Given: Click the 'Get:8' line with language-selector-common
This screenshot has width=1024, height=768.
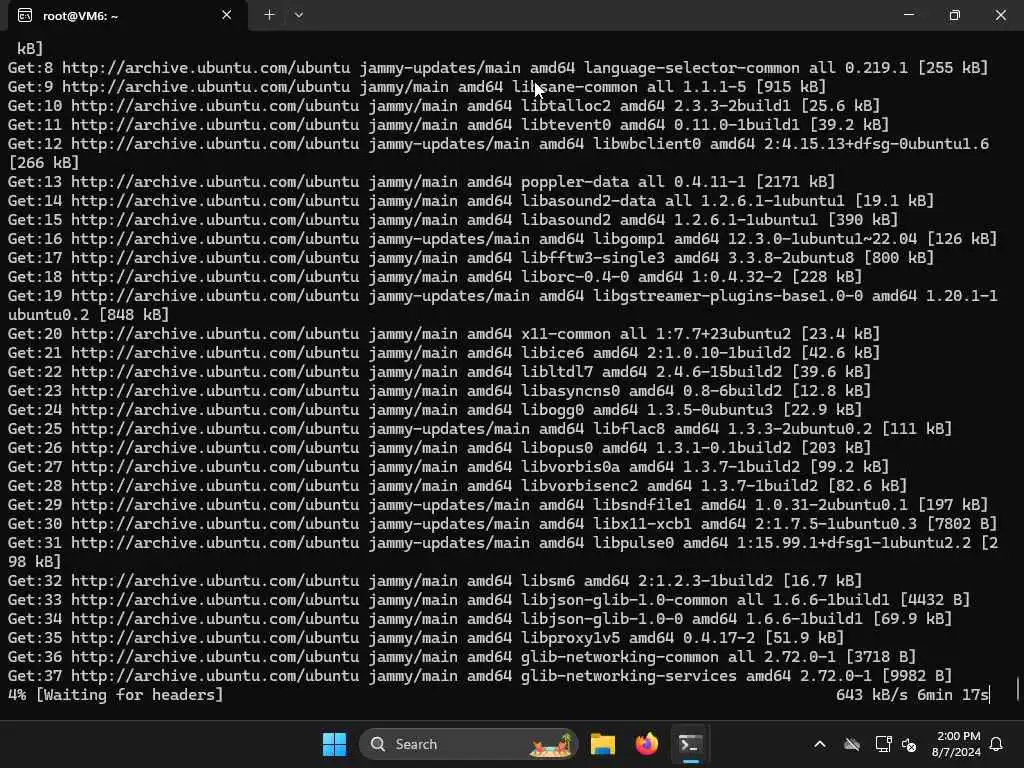Looking at the screenshot, I should pos(498,68).
